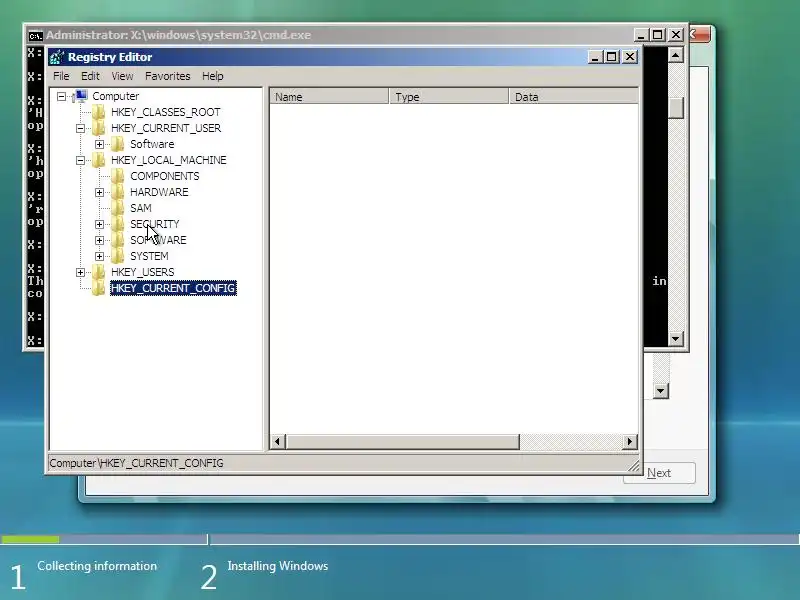Click the Setup dialog scroll down arrow

(661, 391)
